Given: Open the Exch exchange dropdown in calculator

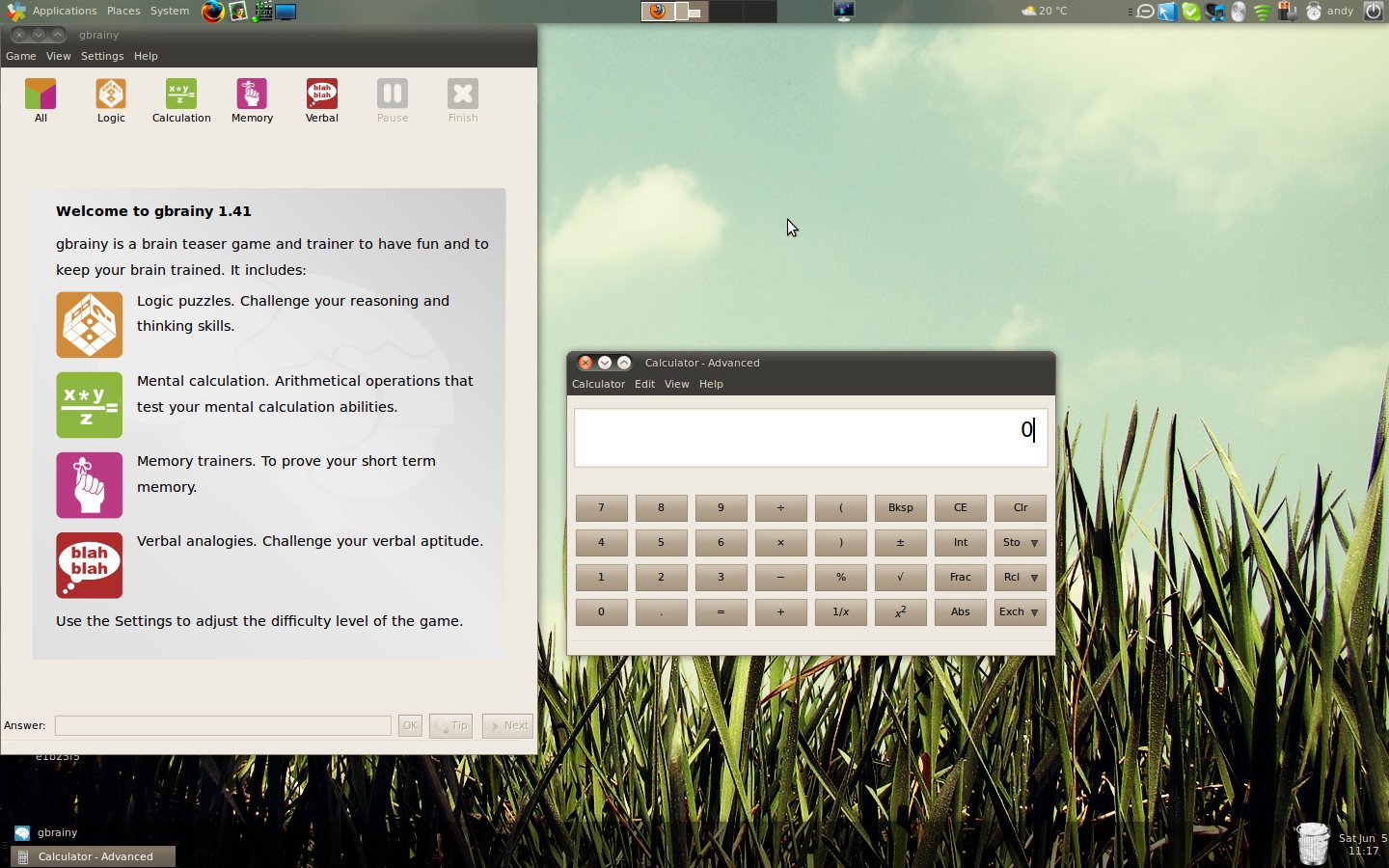Looking at the screenshot, I should pos(1021,612).
